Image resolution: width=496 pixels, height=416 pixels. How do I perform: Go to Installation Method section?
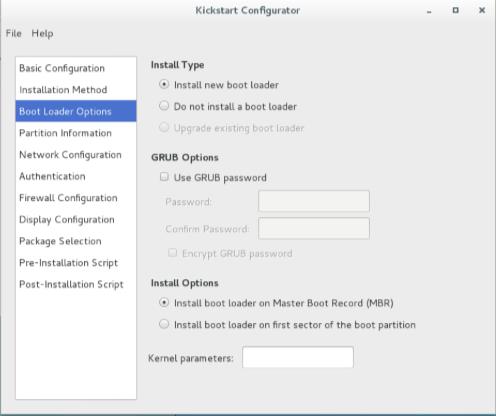[x=76, y=90]
